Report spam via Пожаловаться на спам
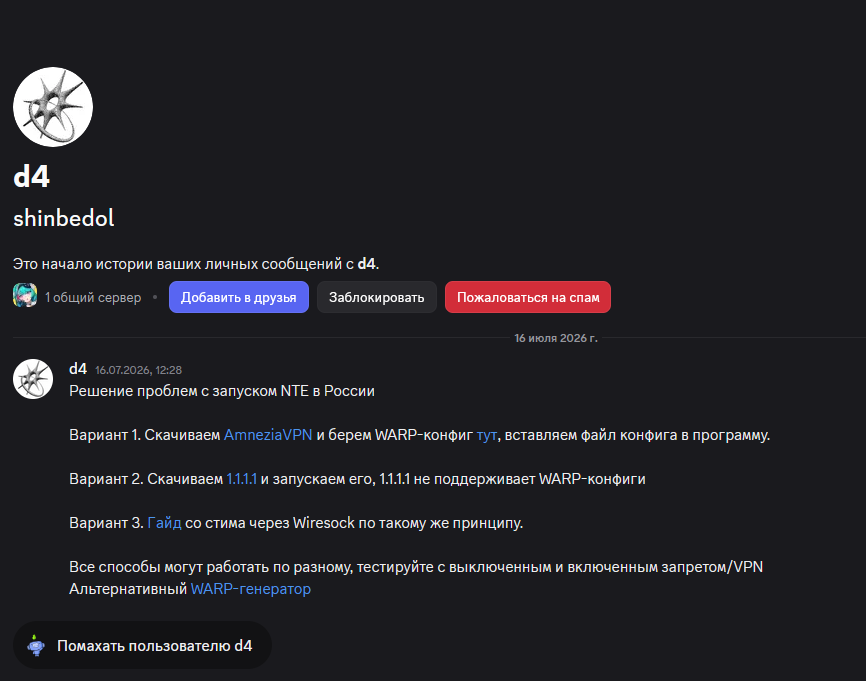This screenshot has width=866, height=681. [x=528, y=297]
